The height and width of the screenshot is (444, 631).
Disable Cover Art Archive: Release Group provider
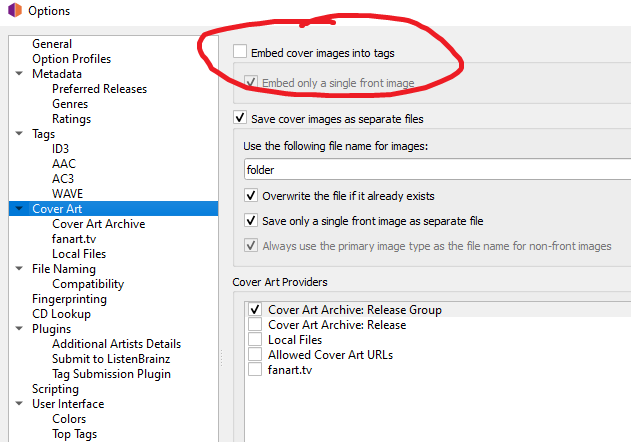pos(255,309)
